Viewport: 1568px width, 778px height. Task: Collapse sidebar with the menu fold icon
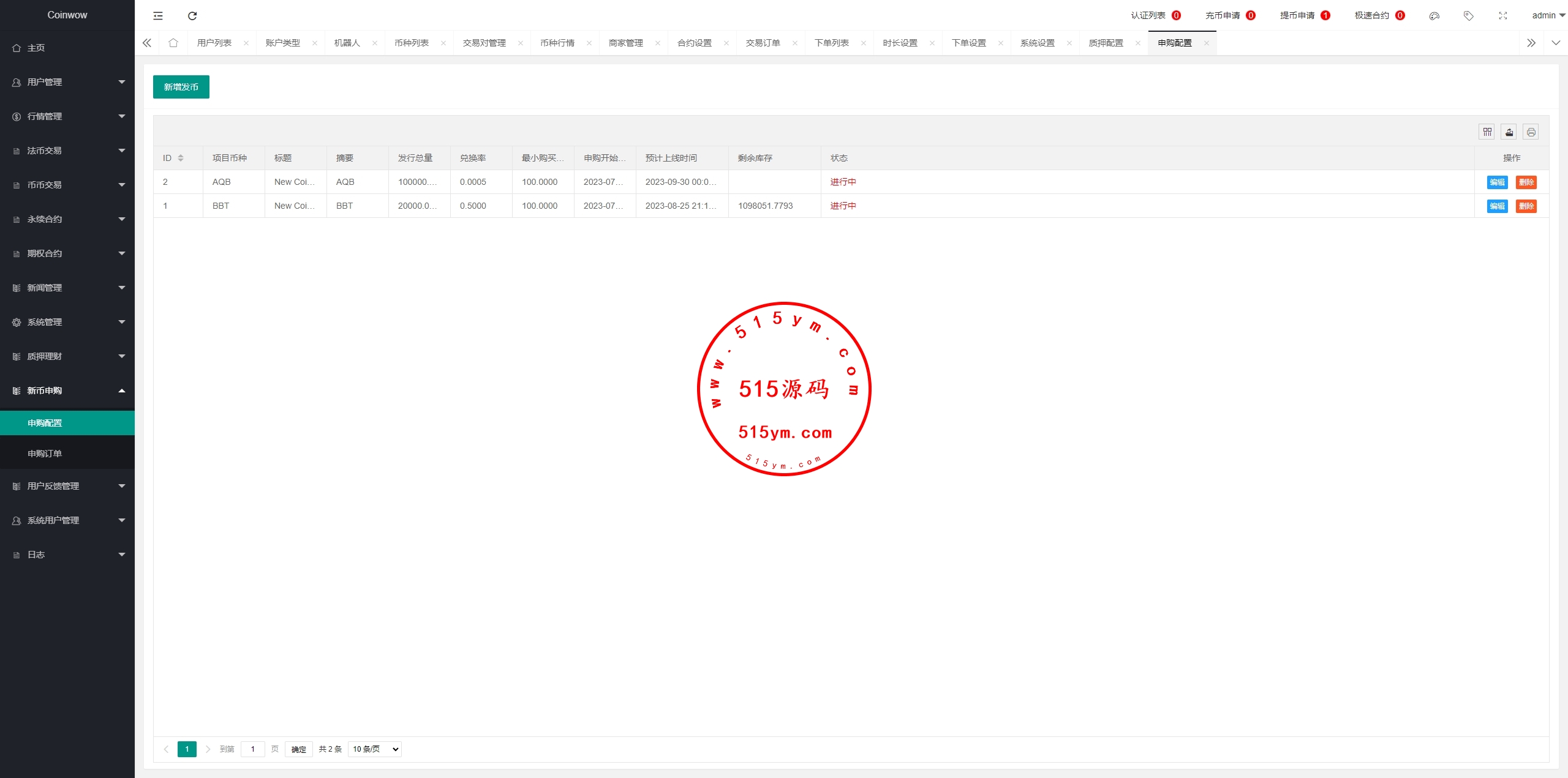point(158,15)
